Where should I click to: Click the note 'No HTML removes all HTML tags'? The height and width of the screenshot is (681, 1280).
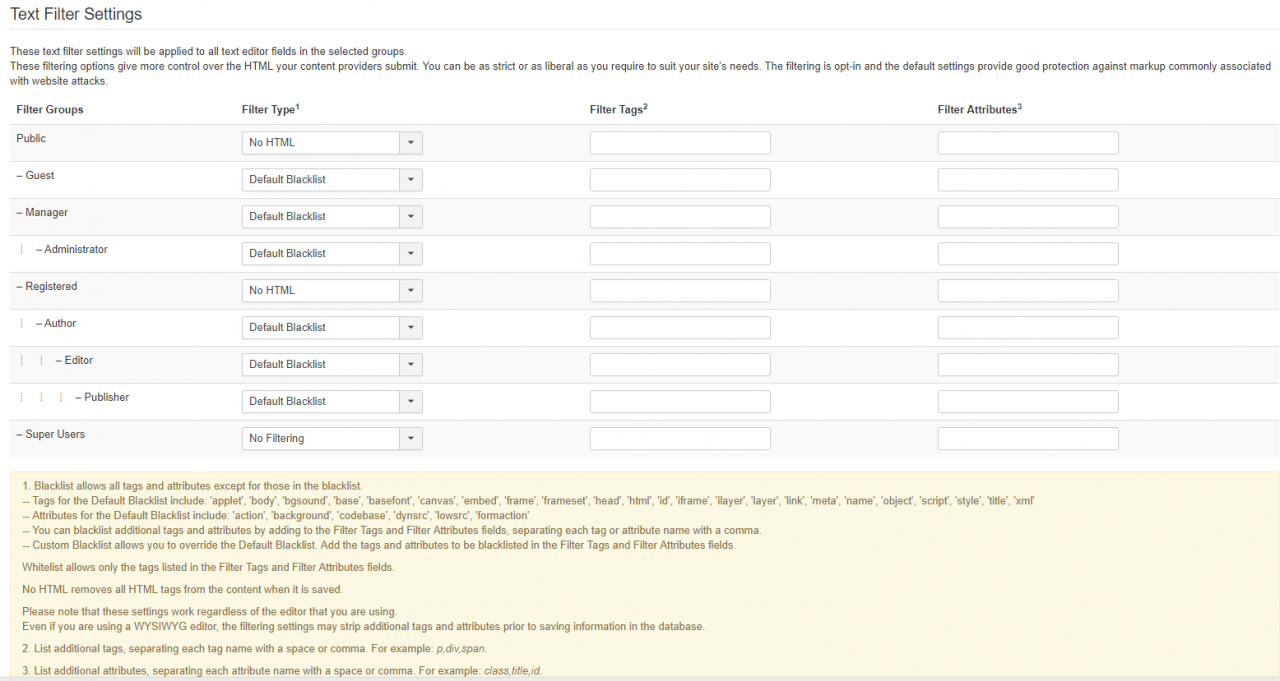tap(182, 589)
